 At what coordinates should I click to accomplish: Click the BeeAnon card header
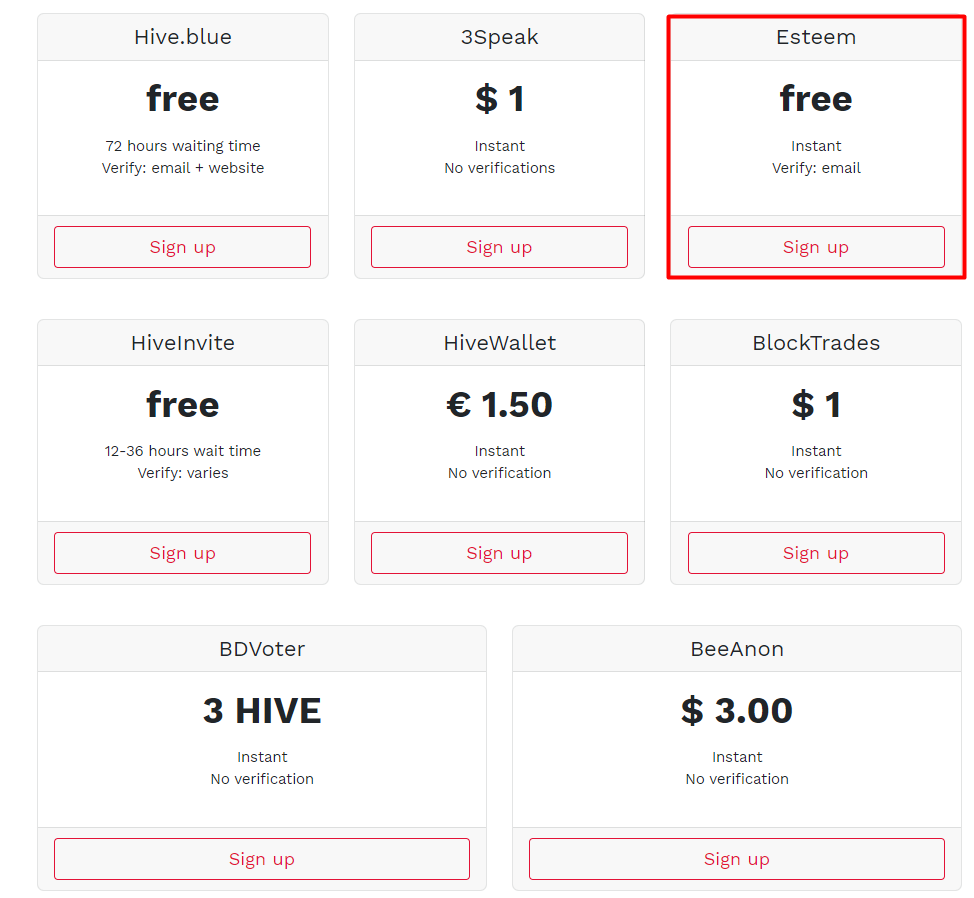click(737, 649)
